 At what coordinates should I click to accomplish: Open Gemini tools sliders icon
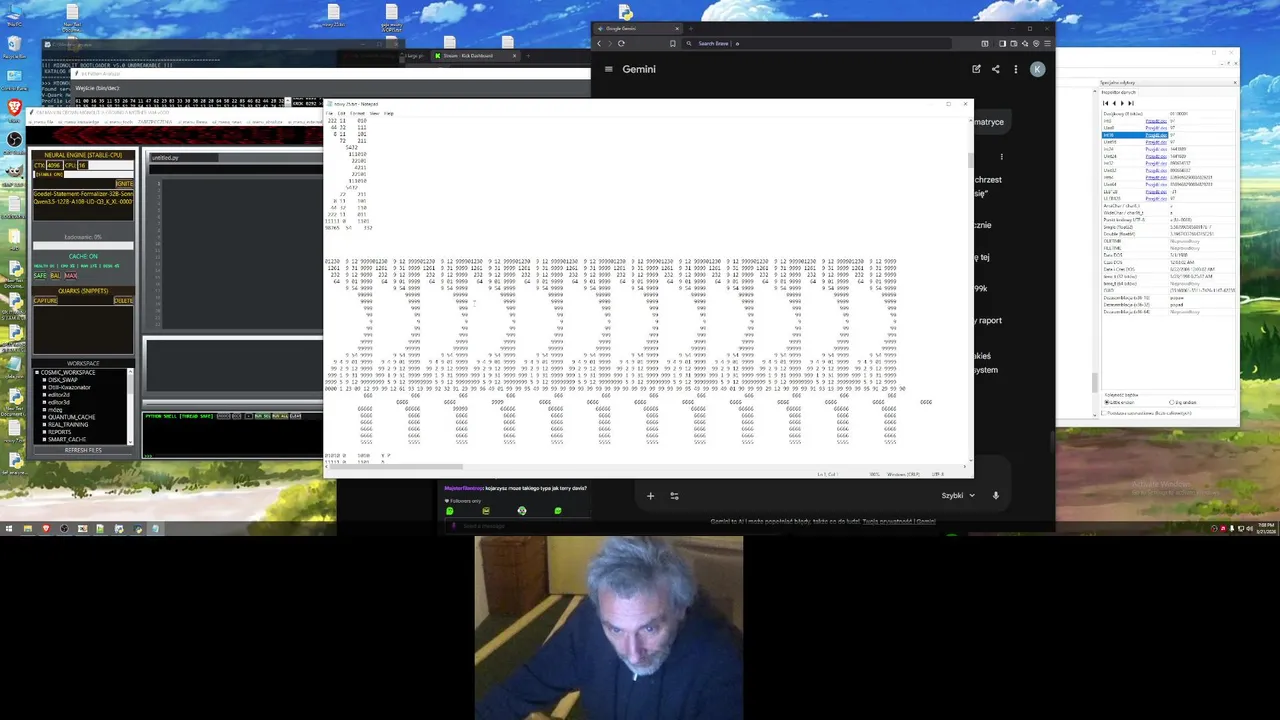[674, 495]
